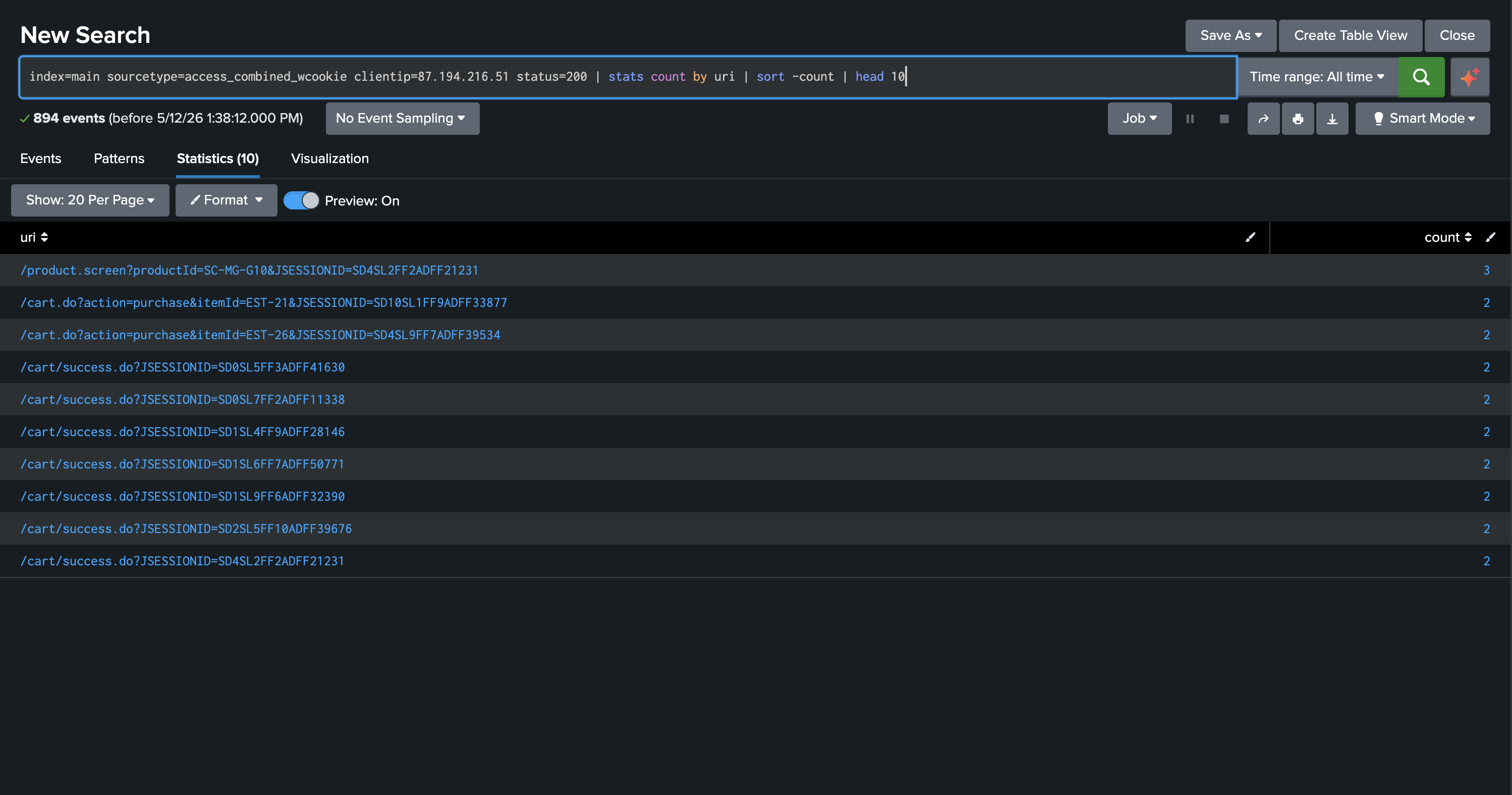Open the Show 20 Per Page dropdown
The height and width of the screenshot is (795, 1512).
click(90, 200)
